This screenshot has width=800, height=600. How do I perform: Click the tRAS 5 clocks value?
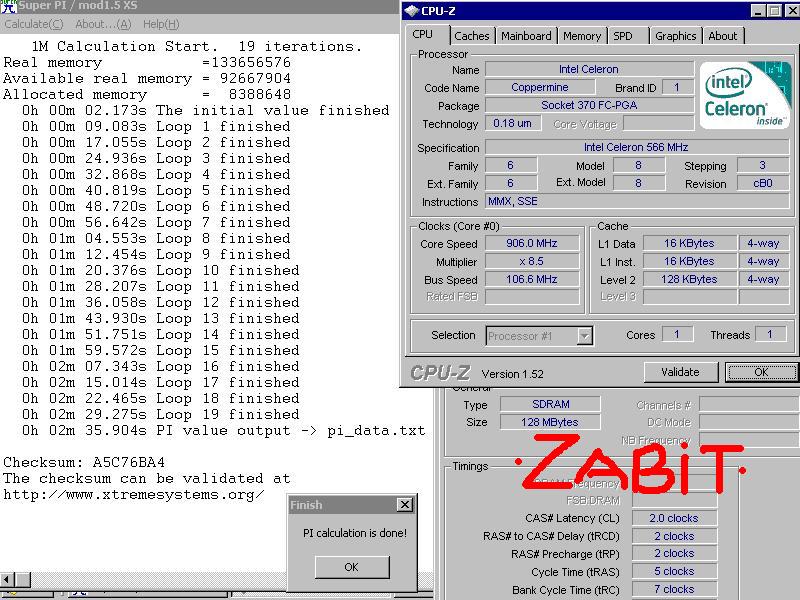(x=674, y=571)
